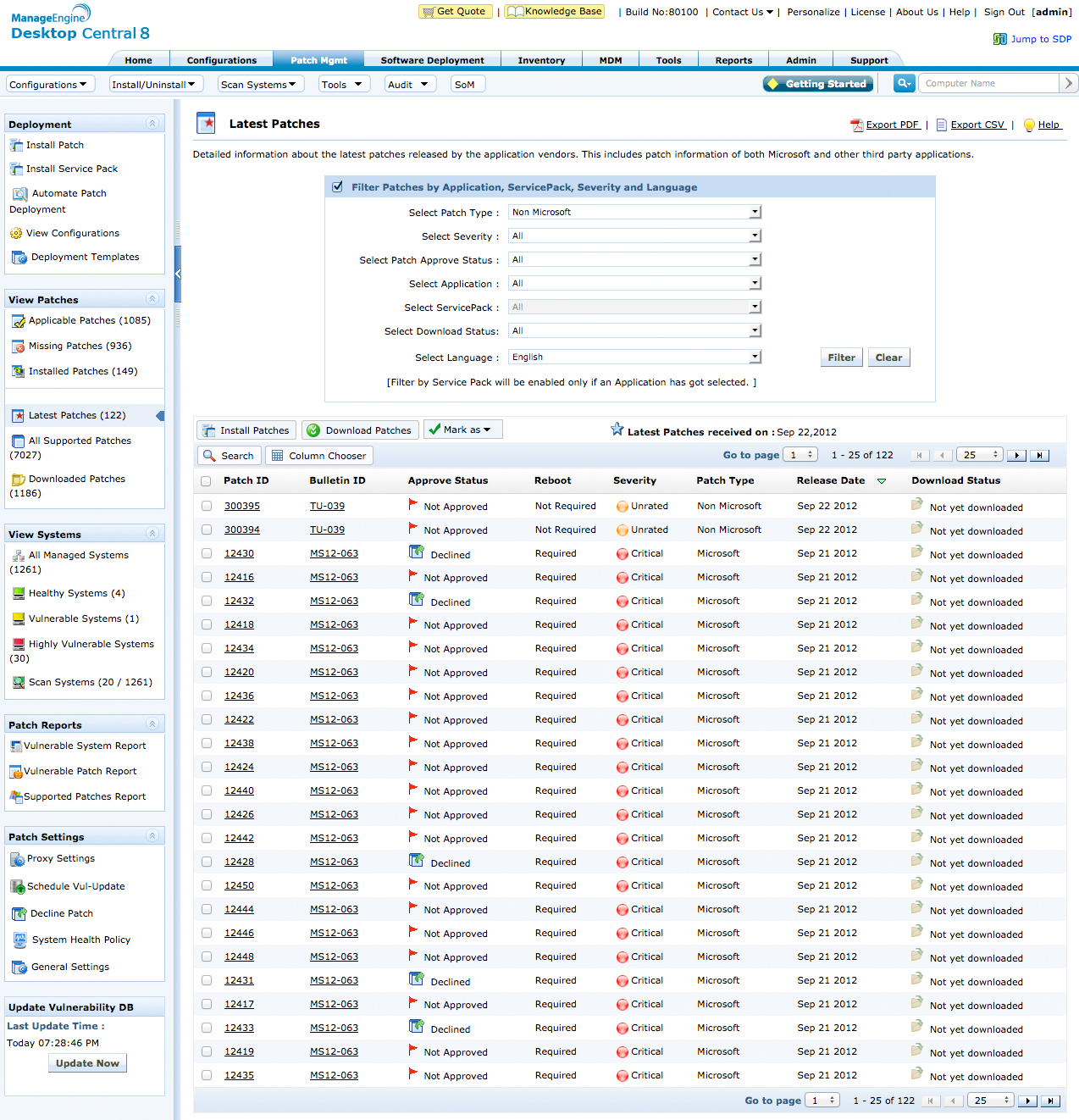Click the Install Patches button
This screenshot has width=1079, height=1120.
(x=246, y=430)
